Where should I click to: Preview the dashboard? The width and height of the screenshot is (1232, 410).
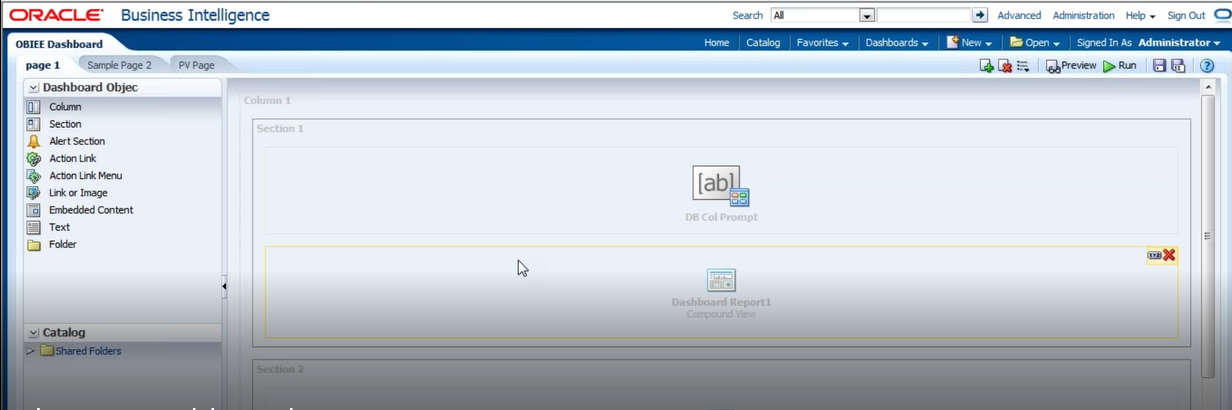[x=1071, y=66]
